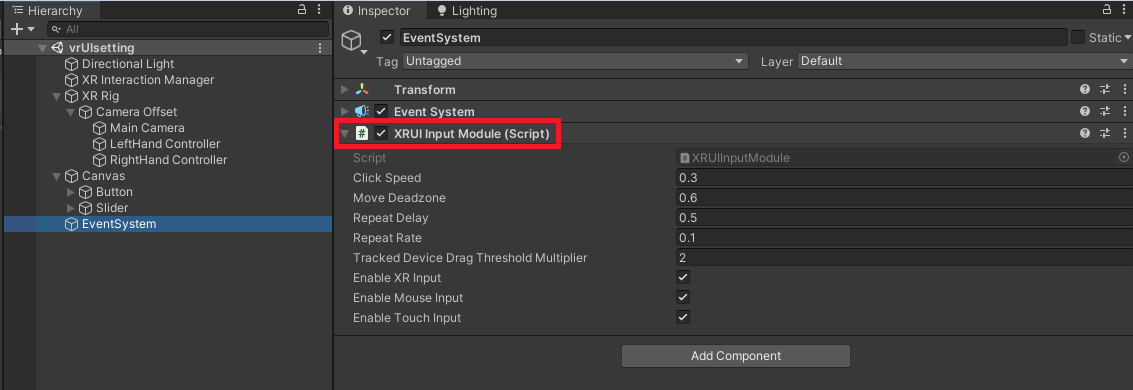1133x390 pixels.
Task: Open the create dropdown arrow next to plus
Action: (x=31, y=30)
